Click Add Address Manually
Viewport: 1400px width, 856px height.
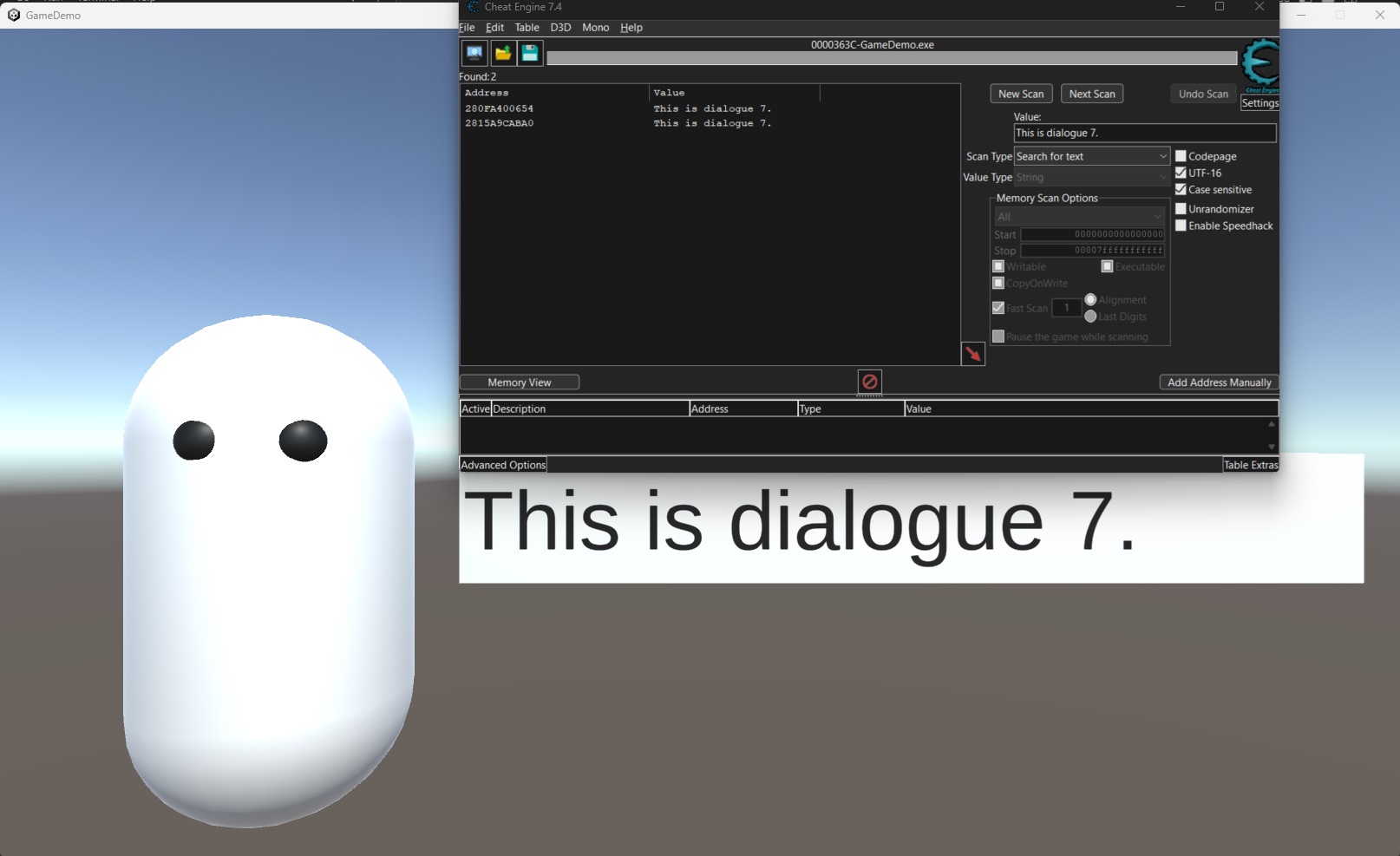[1219, 382]
